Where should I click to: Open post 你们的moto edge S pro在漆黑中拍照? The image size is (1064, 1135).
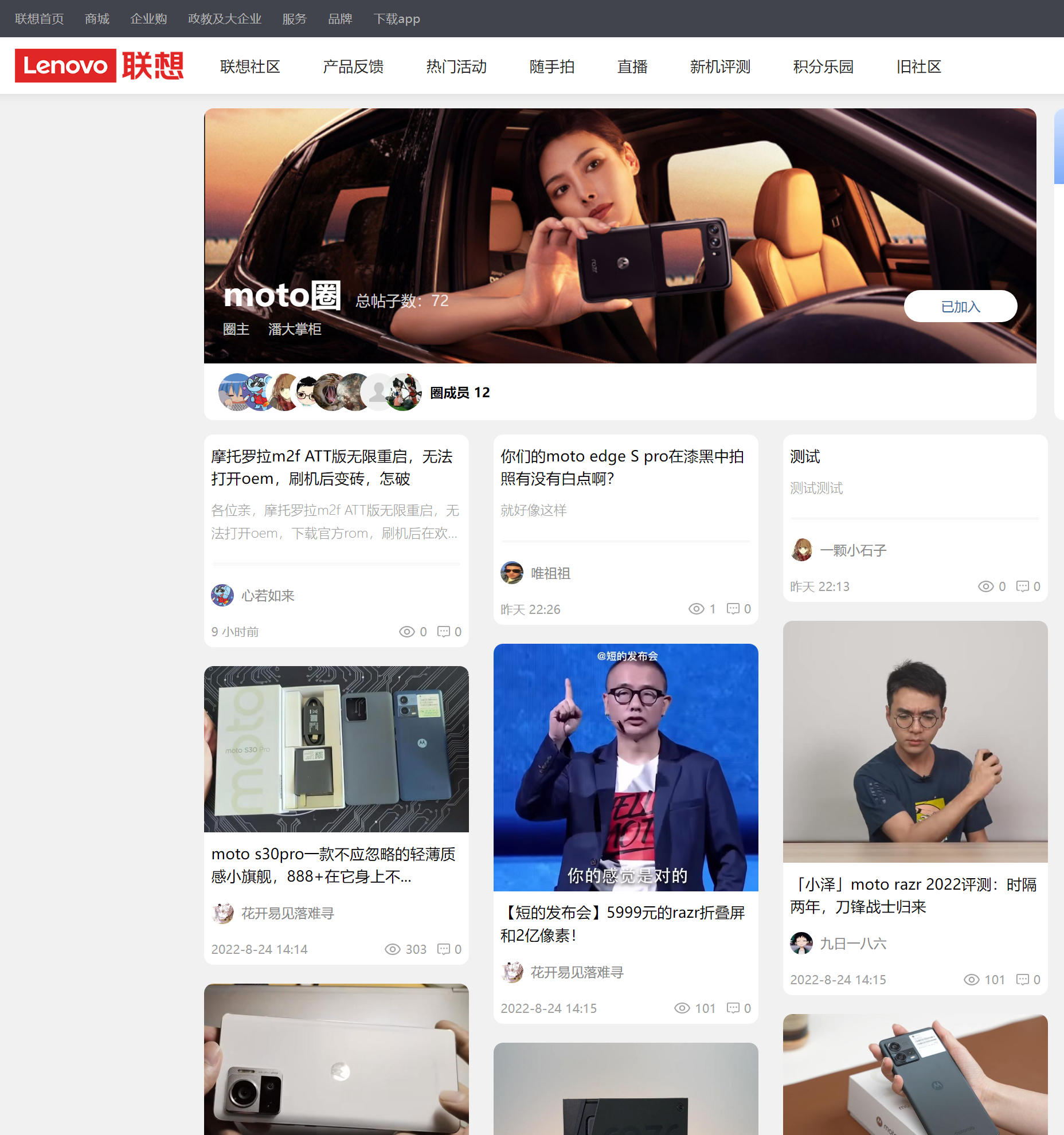click(622, 467)
